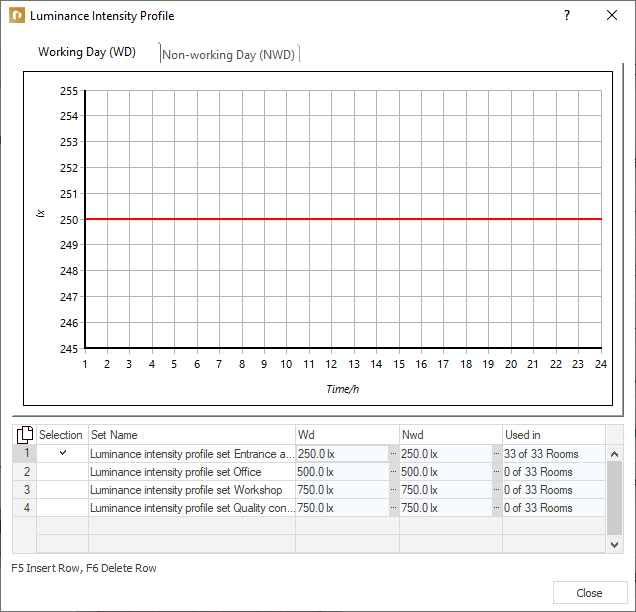Select row number 1 header
The image size is (636, 612).
point(25,453)
